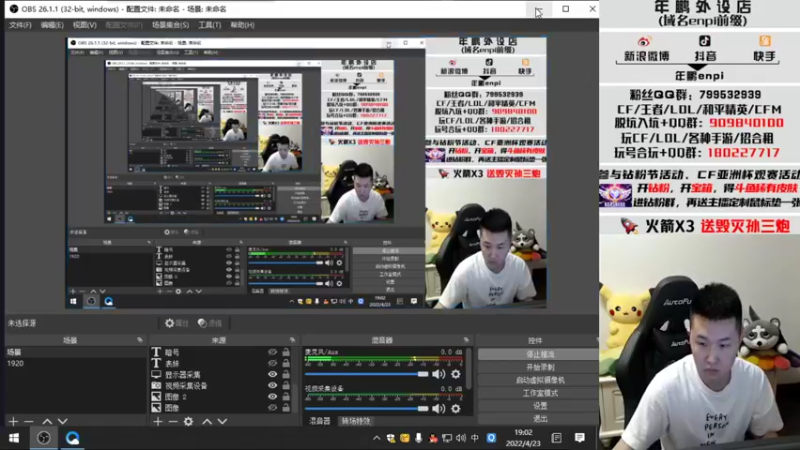Click 滤镜 button above sources

tap(210, 323)
